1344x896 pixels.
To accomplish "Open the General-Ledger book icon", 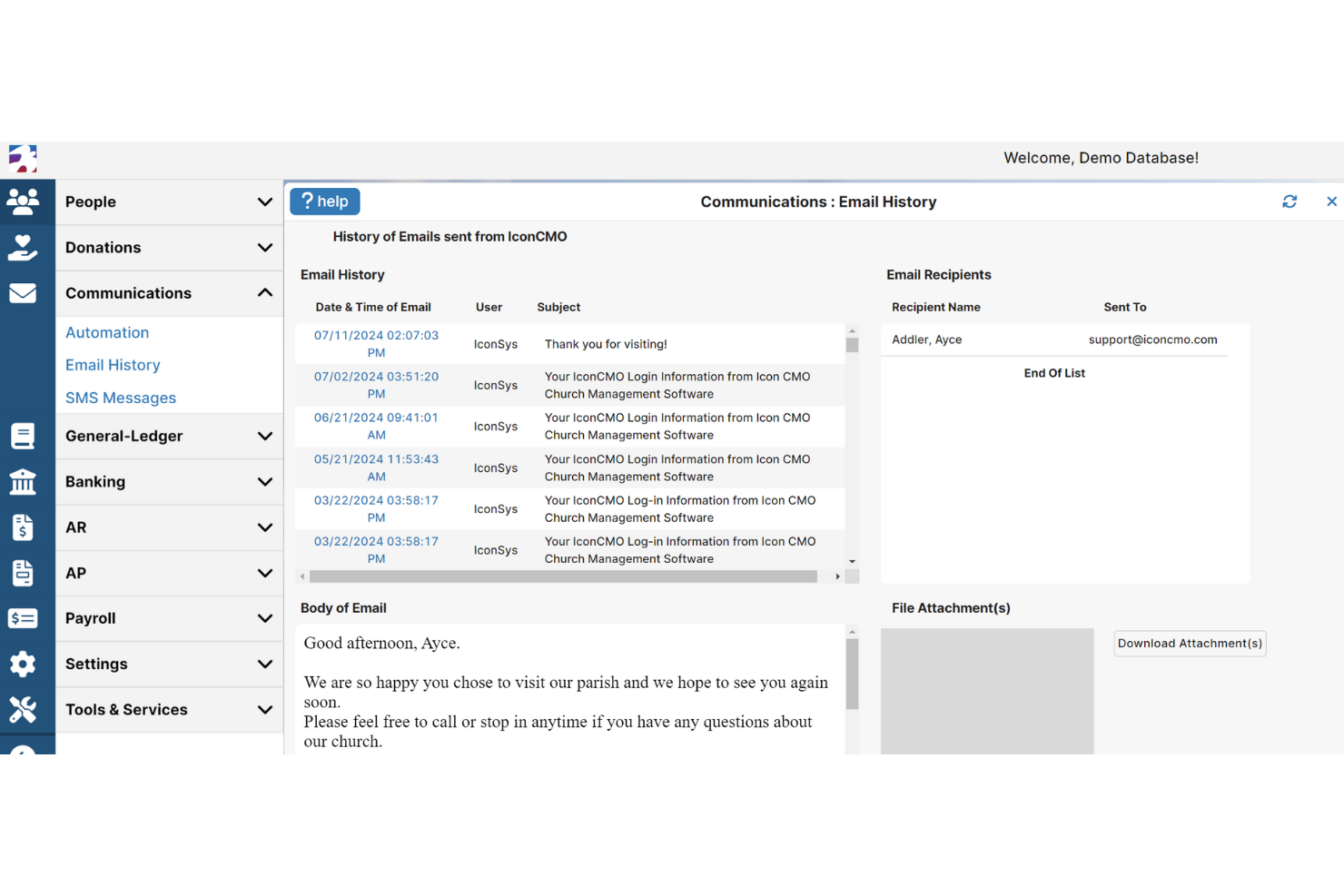I will (x=23, y=436).
